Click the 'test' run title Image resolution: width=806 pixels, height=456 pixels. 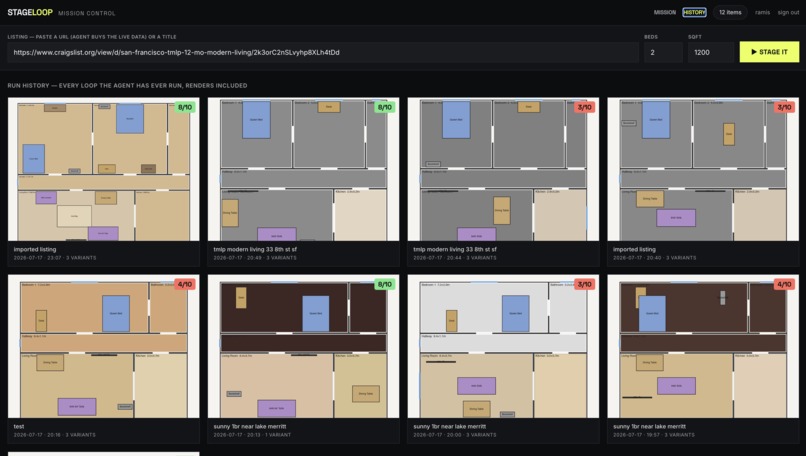point(19,426)
